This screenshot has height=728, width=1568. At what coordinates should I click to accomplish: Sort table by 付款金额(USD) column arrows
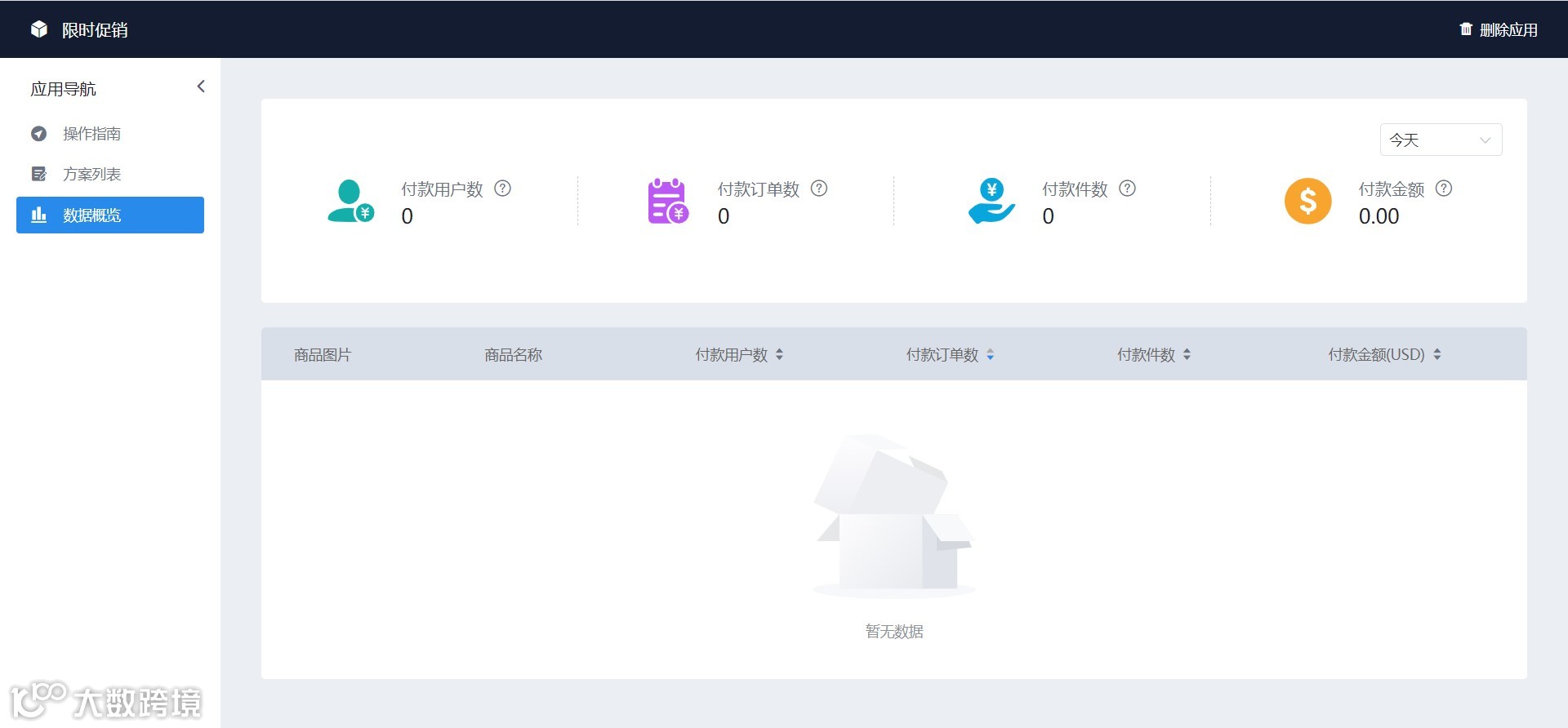1437,354
